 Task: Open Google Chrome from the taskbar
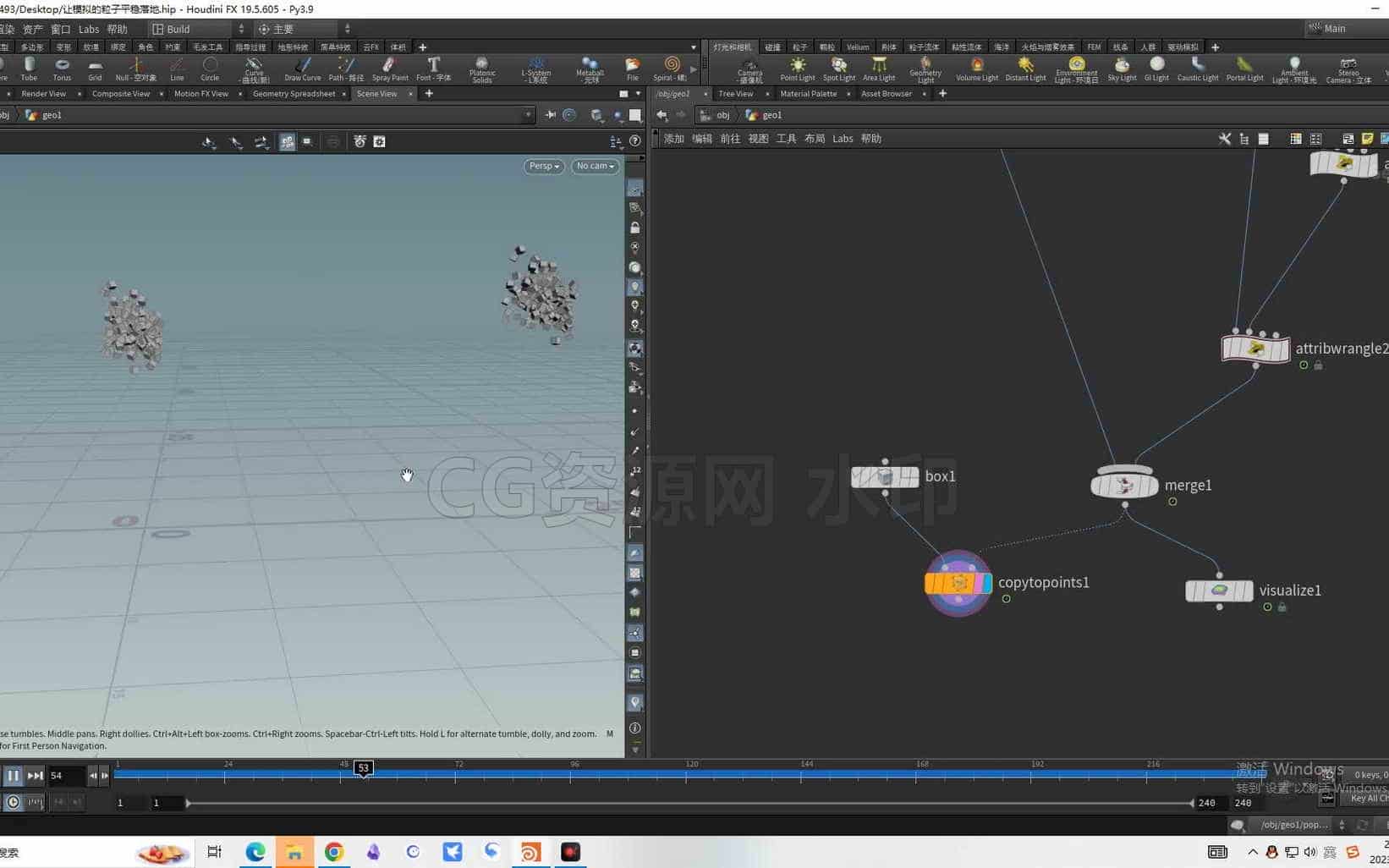coord(334,852)
